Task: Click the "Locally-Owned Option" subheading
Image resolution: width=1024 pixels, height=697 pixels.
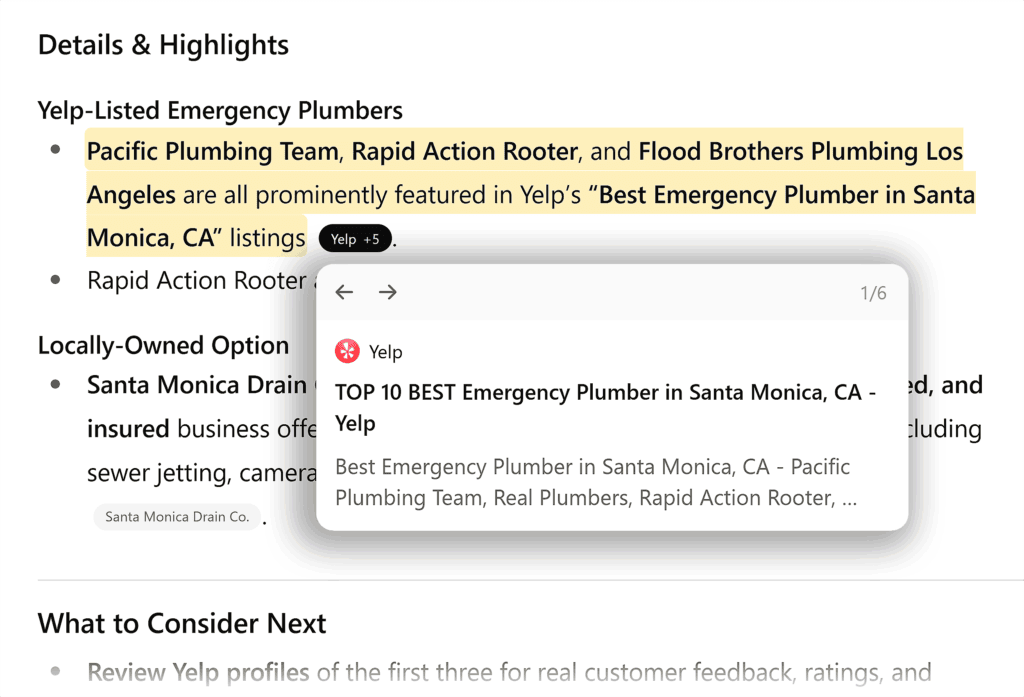Action: coord(163,345)
